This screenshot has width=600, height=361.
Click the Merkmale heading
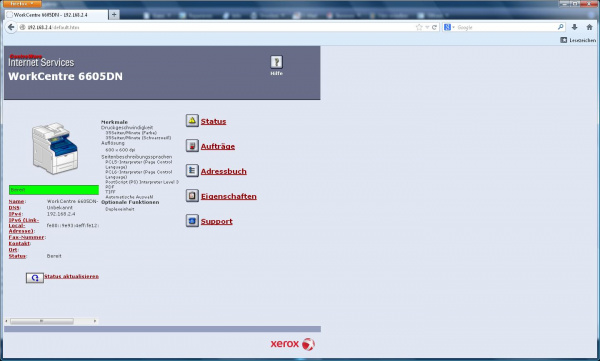point(114,122)
